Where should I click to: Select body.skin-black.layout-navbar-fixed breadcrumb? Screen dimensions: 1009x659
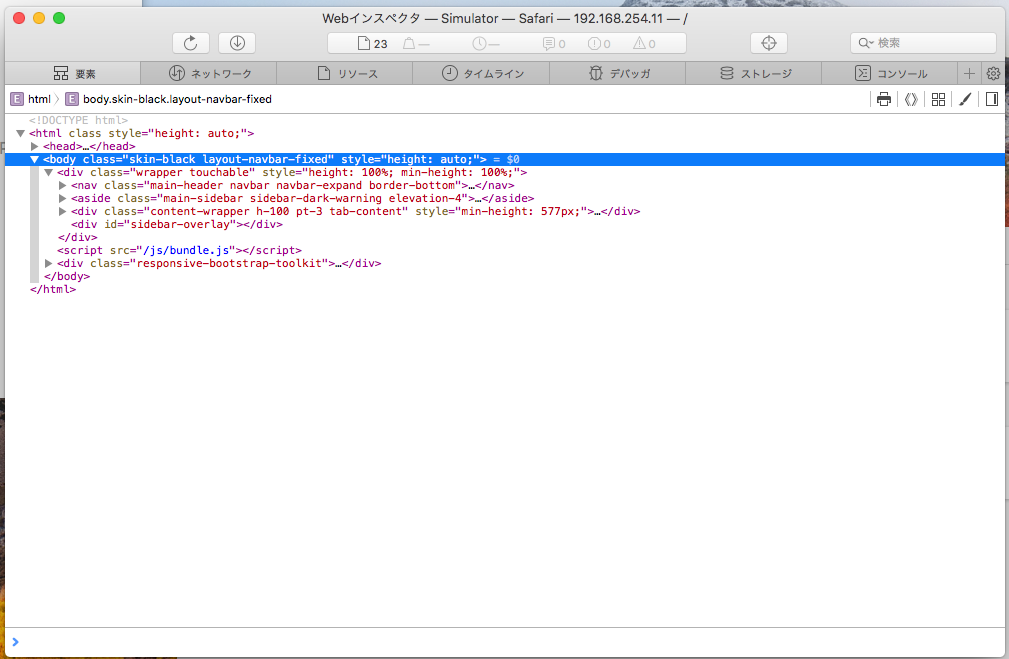pyautogui.click(x=169, y=99)
